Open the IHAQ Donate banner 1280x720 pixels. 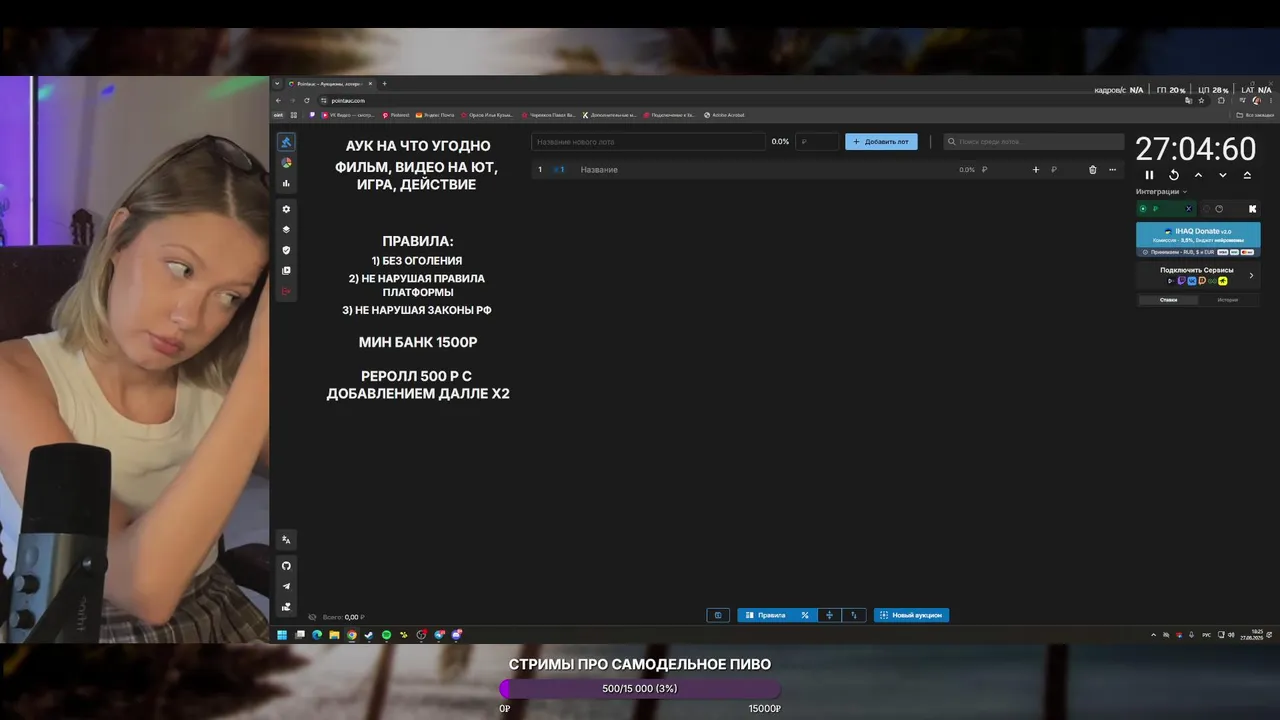(1198, 240)
